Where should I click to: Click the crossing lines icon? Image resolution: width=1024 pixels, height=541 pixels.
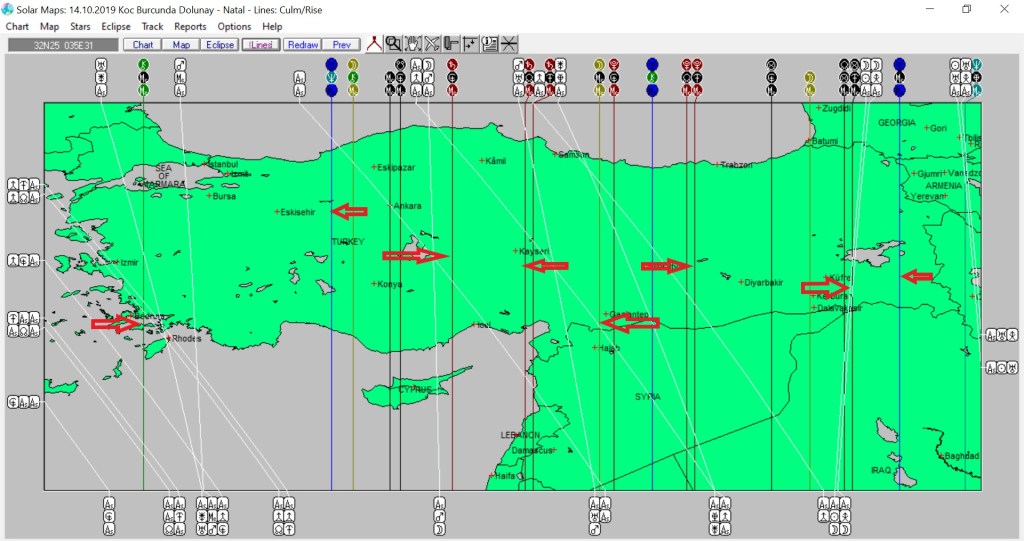click(509, 44)
